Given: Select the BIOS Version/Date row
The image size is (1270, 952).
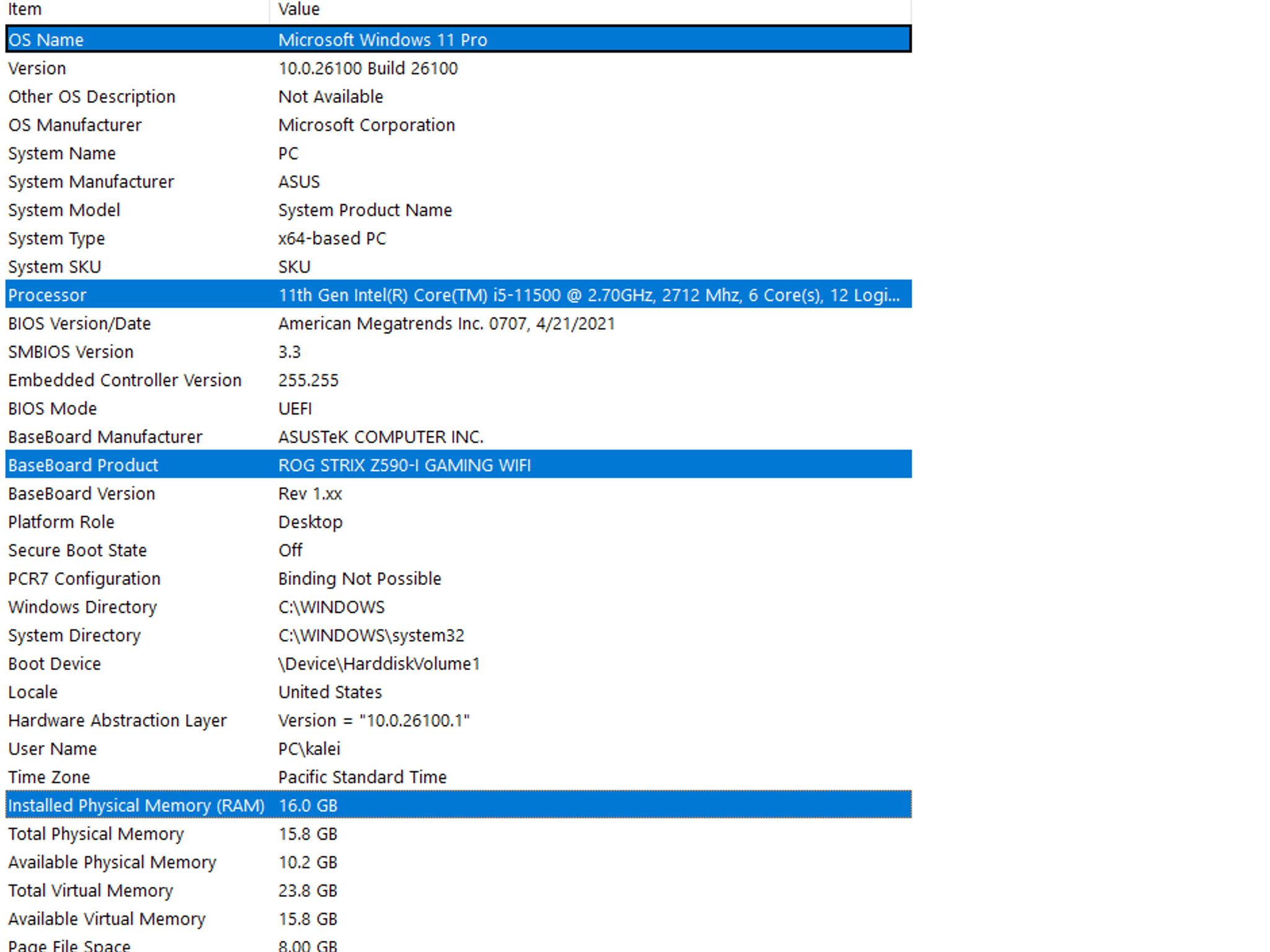Looking at the screenshot, I should [248, 323].
